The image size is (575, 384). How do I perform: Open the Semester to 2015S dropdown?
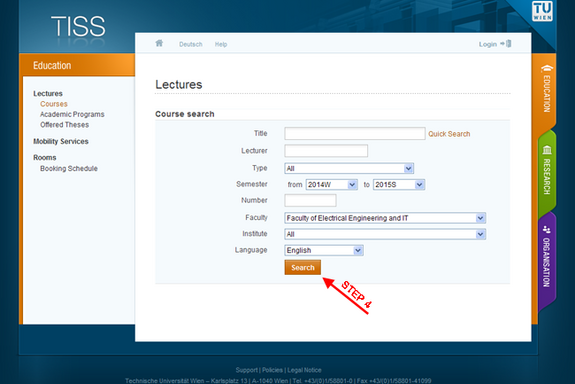(399, 184)
